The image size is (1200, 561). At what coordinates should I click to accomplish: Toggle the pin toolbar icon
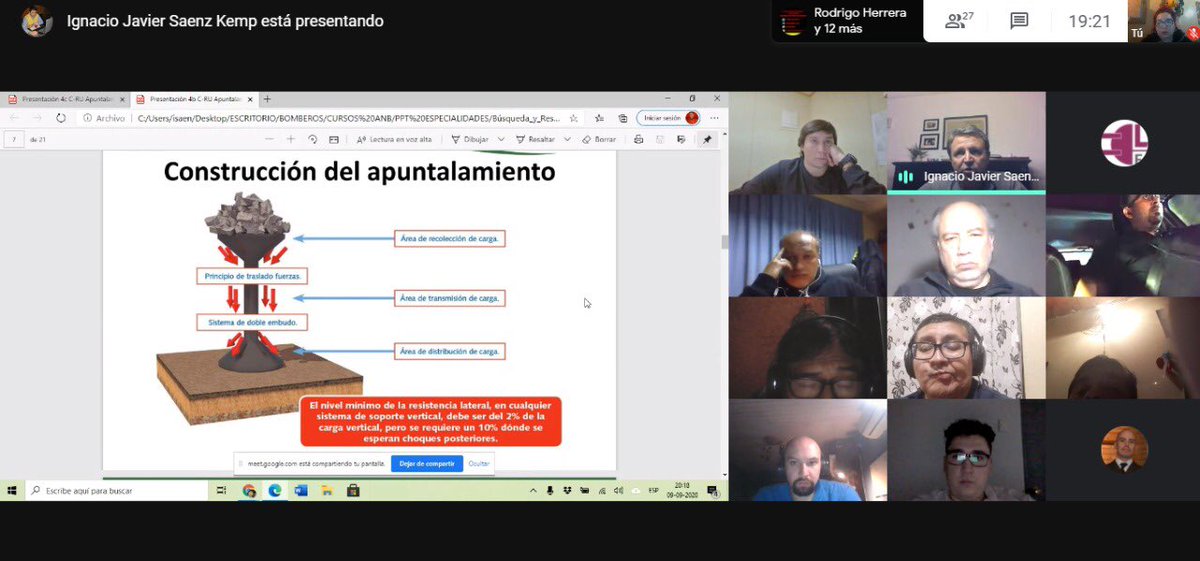click(707, 140)
